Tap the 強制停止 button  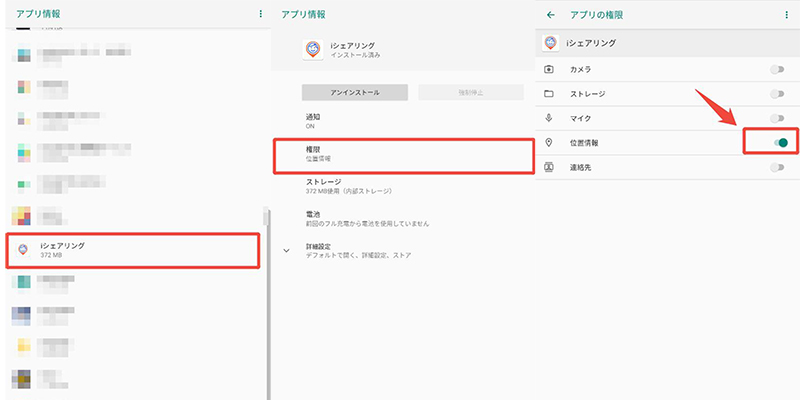470,92
